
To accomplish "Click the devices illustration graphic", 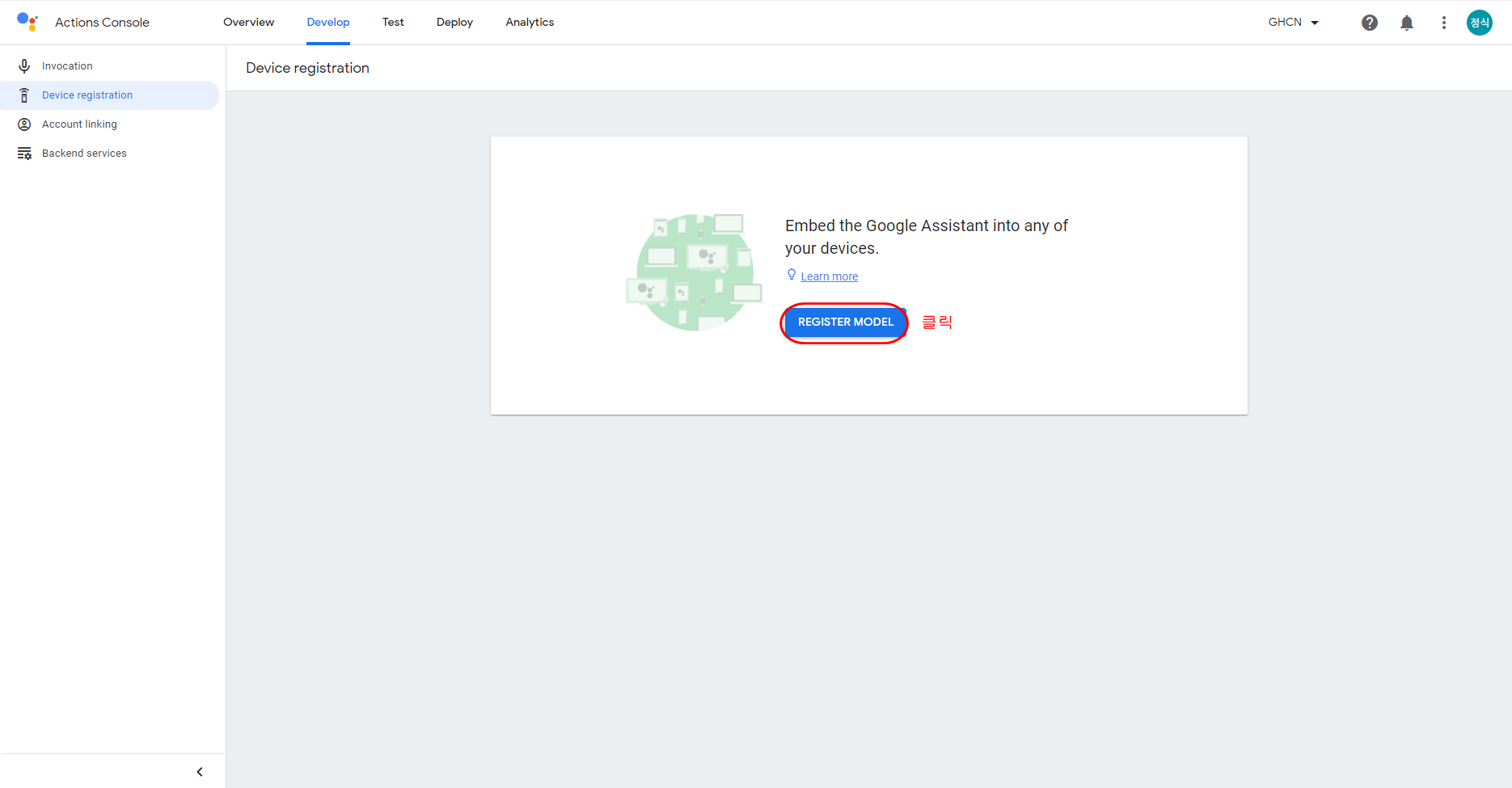I will [x=695, y=272].
